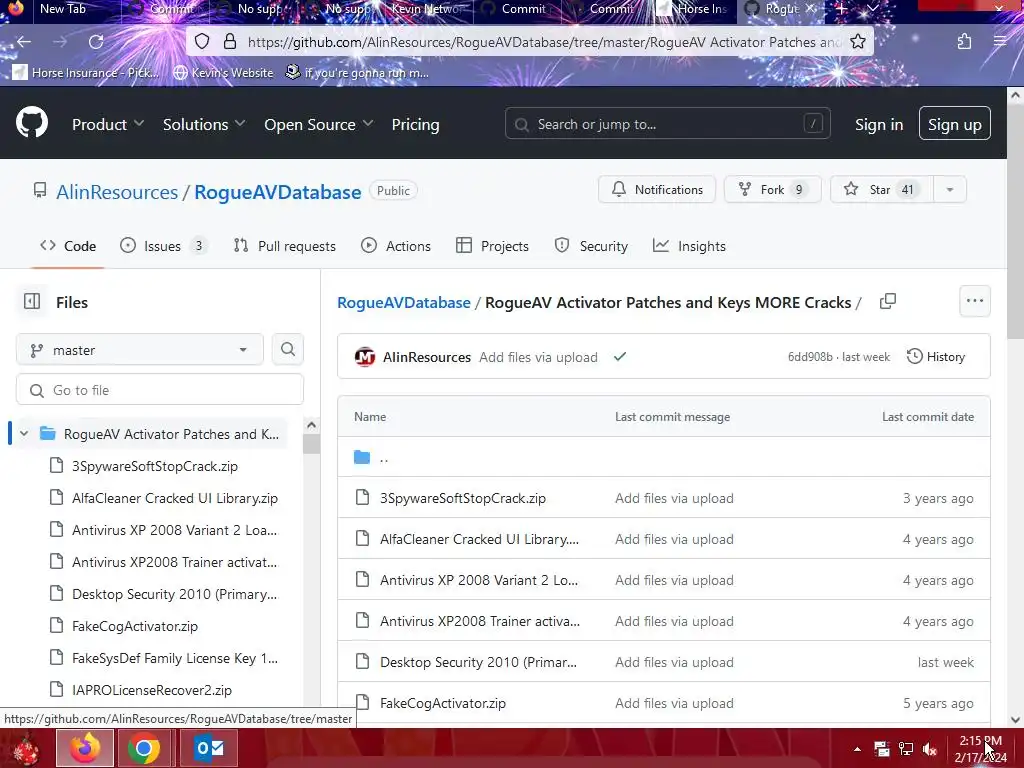
Task: Click the muted volume tray icon
Action: pos(931,749)
